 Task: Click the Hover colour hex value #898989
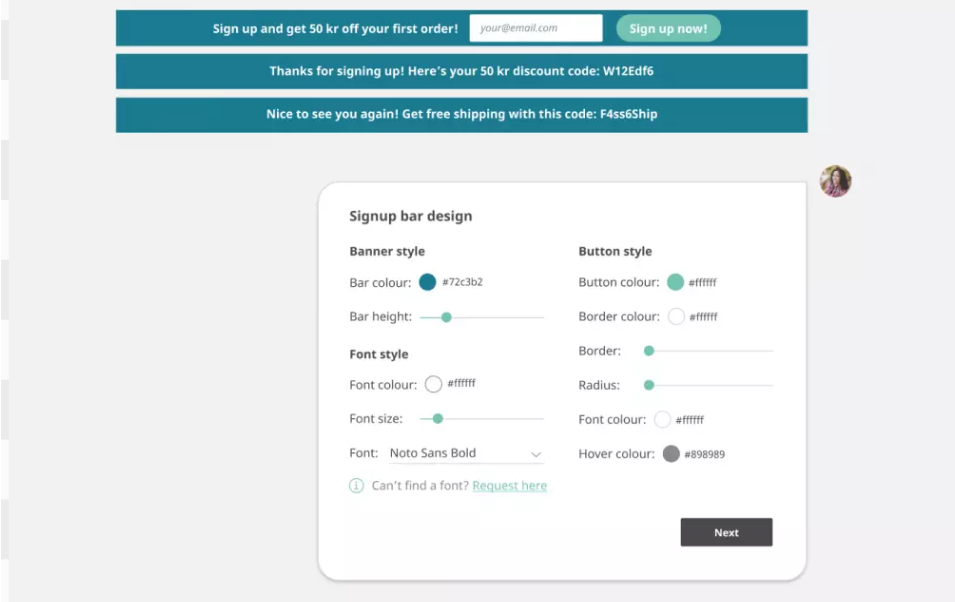click(705, 454)
